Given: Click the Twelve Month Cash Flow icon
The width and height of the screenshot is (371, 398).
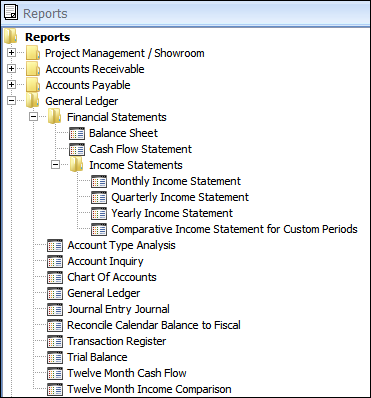Looking at the screenshot, I should (55, 373).
